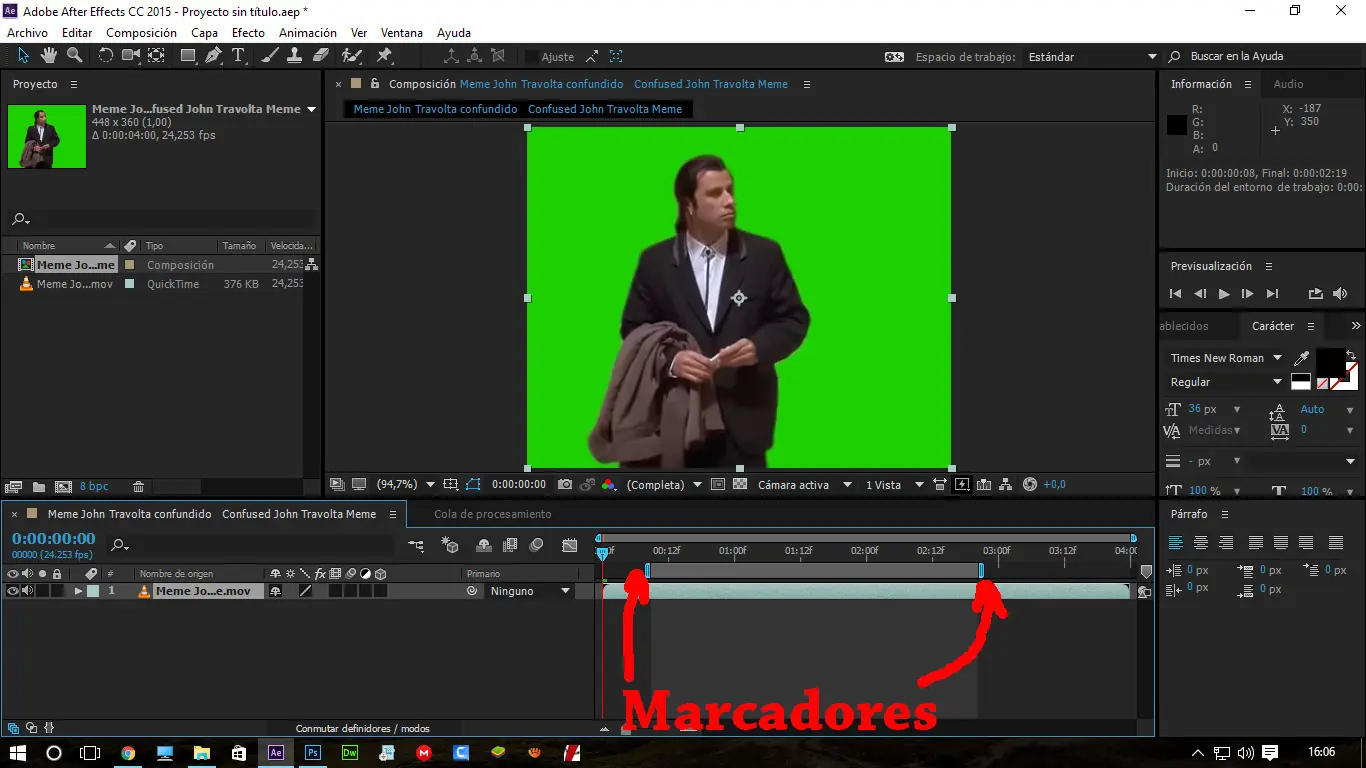Toggle hide shy layers in timeline
This screenshot has width=1366, height=768.
pyautogui.click(x=484, y=545)
